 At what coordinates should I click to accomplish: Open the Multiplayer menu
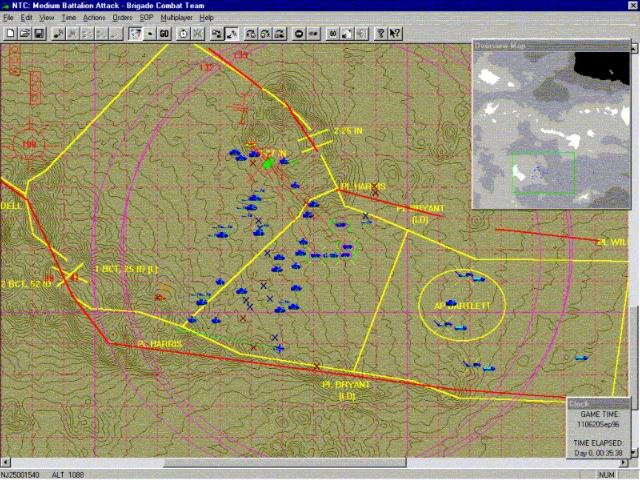tap(177, 18)
